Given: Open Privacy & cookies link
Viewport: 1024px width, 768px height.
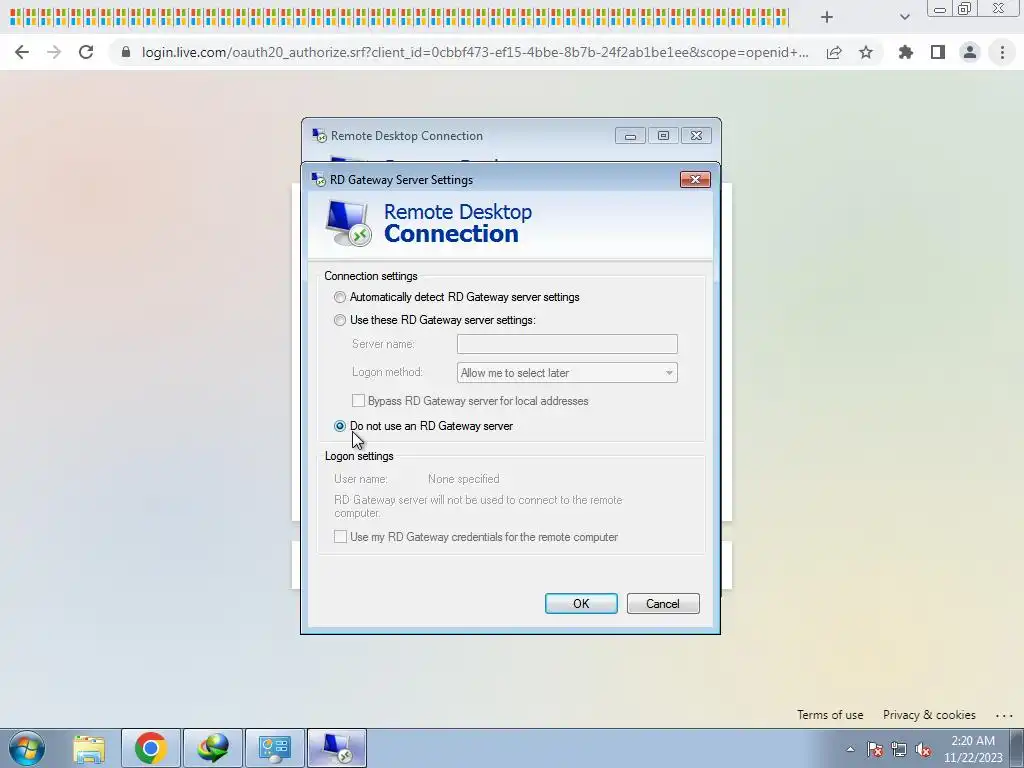Looking at the screenshot, I should coord(929,714).
